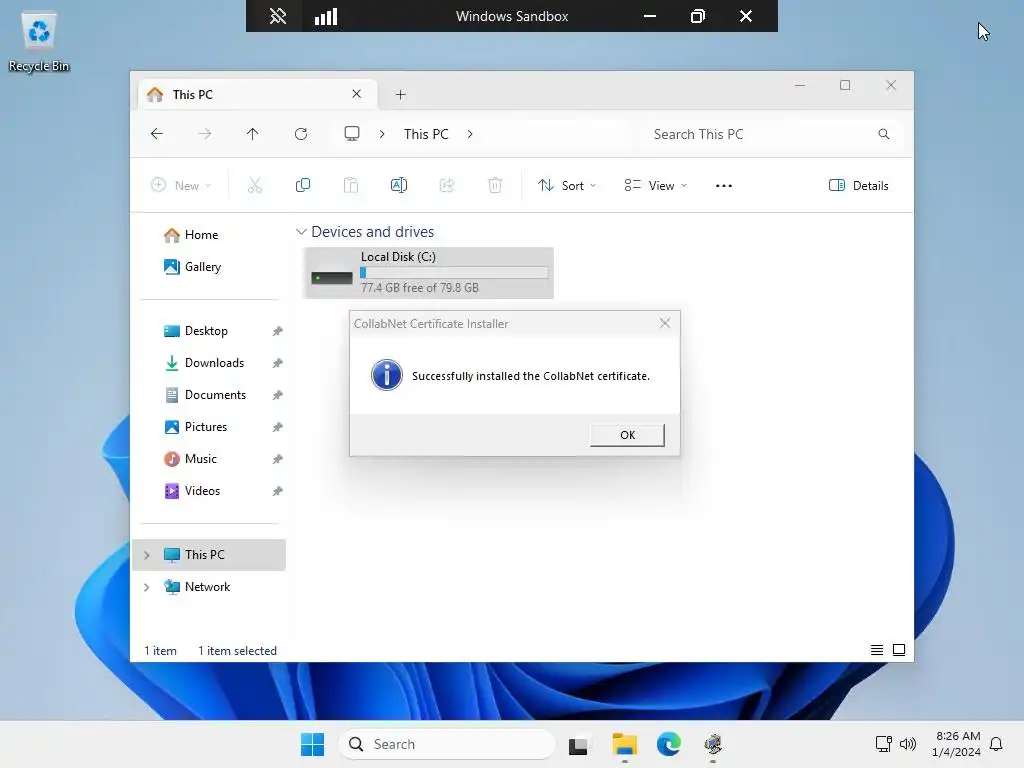Collapse the Devices and drives group
The width and height of the screenshot is (1024, 768).
coord(301,232)
